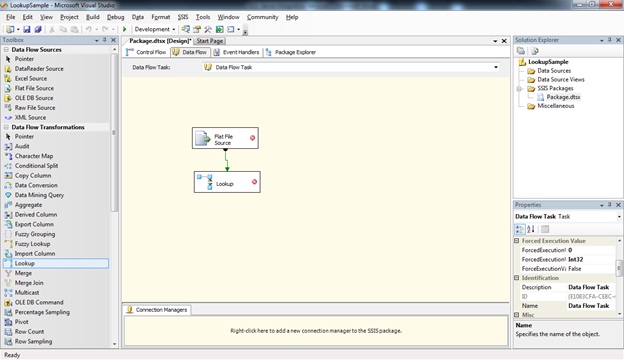Collapse Forced Execution Value category
Image resolution: width=624 pixels, height=360 pixels.
tap(517, 241)
